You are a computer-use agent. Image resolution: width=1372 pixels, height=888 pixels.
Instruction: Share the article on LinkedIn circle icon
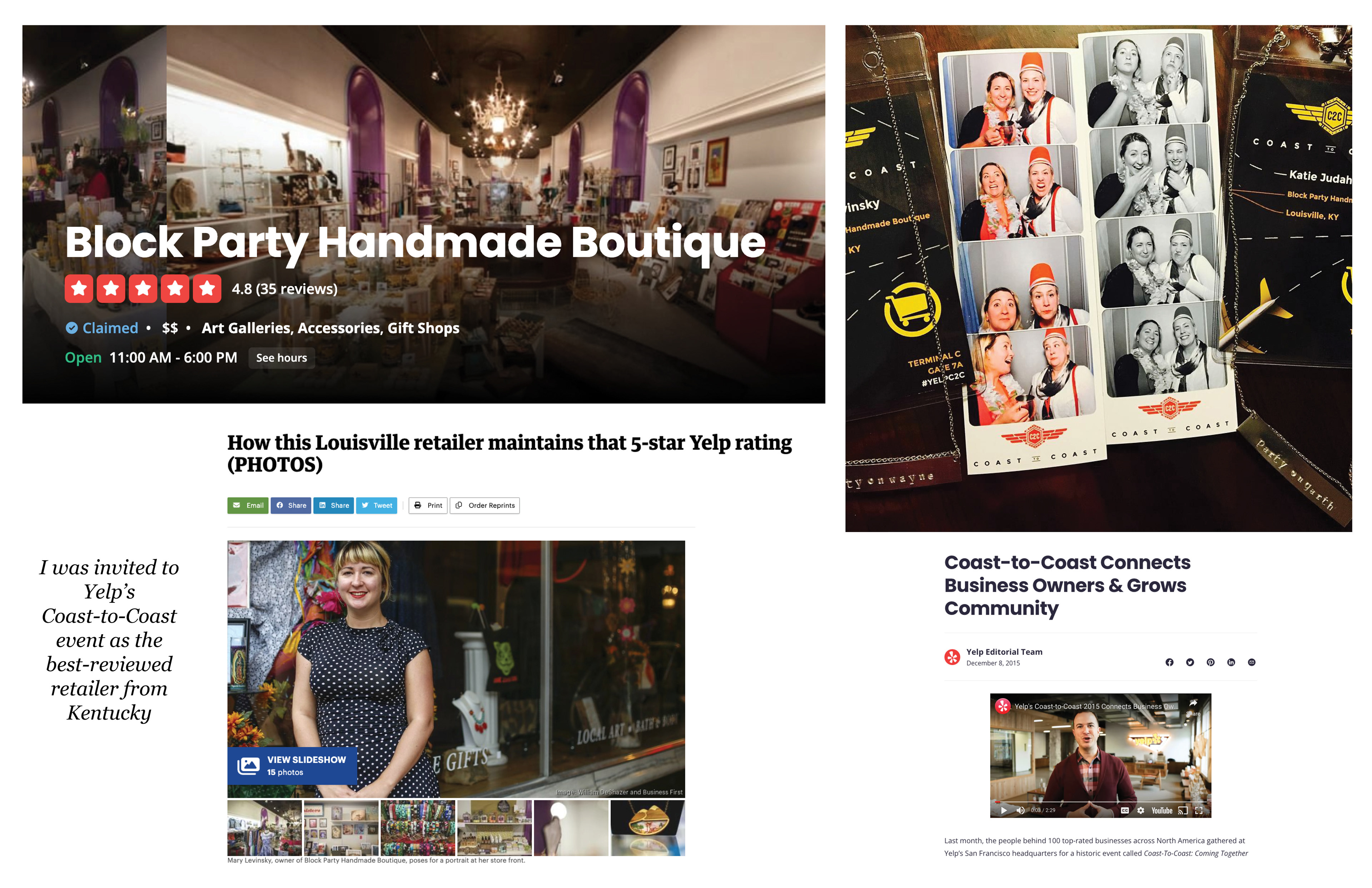click(x=1231, y=662)
